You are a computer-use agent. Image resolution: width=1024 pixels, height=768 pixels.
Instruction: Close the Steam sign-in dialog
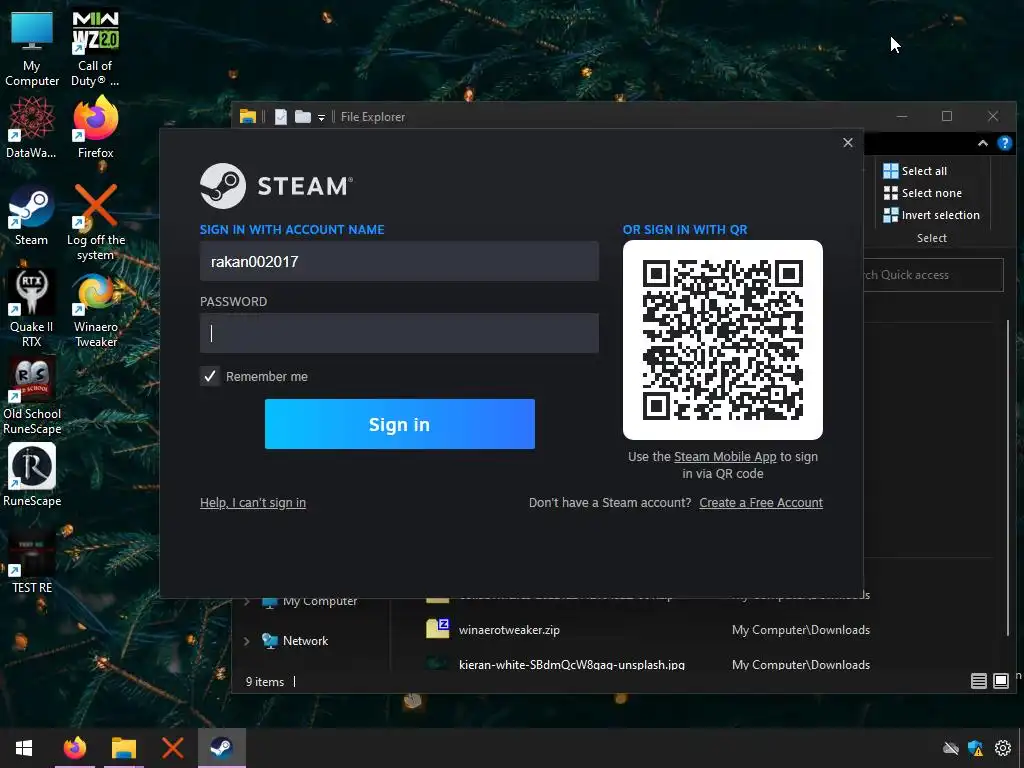[848, 142]
